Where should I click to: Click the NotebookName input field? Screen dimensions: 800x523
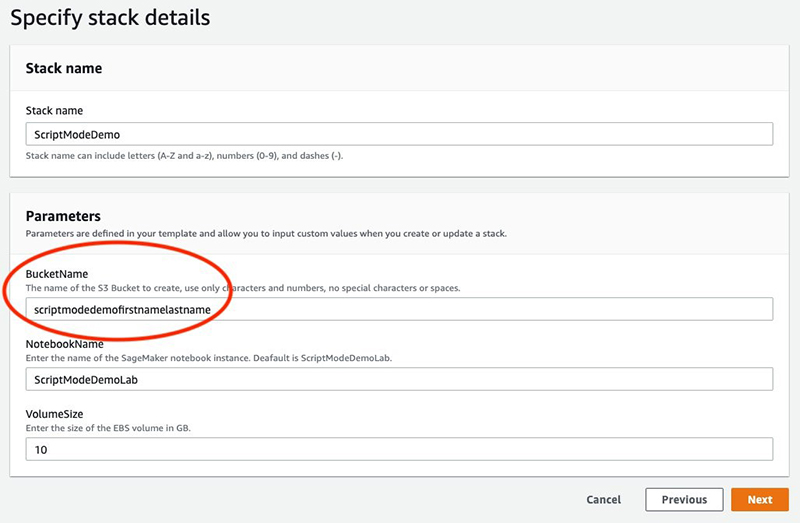coord(399,379)
